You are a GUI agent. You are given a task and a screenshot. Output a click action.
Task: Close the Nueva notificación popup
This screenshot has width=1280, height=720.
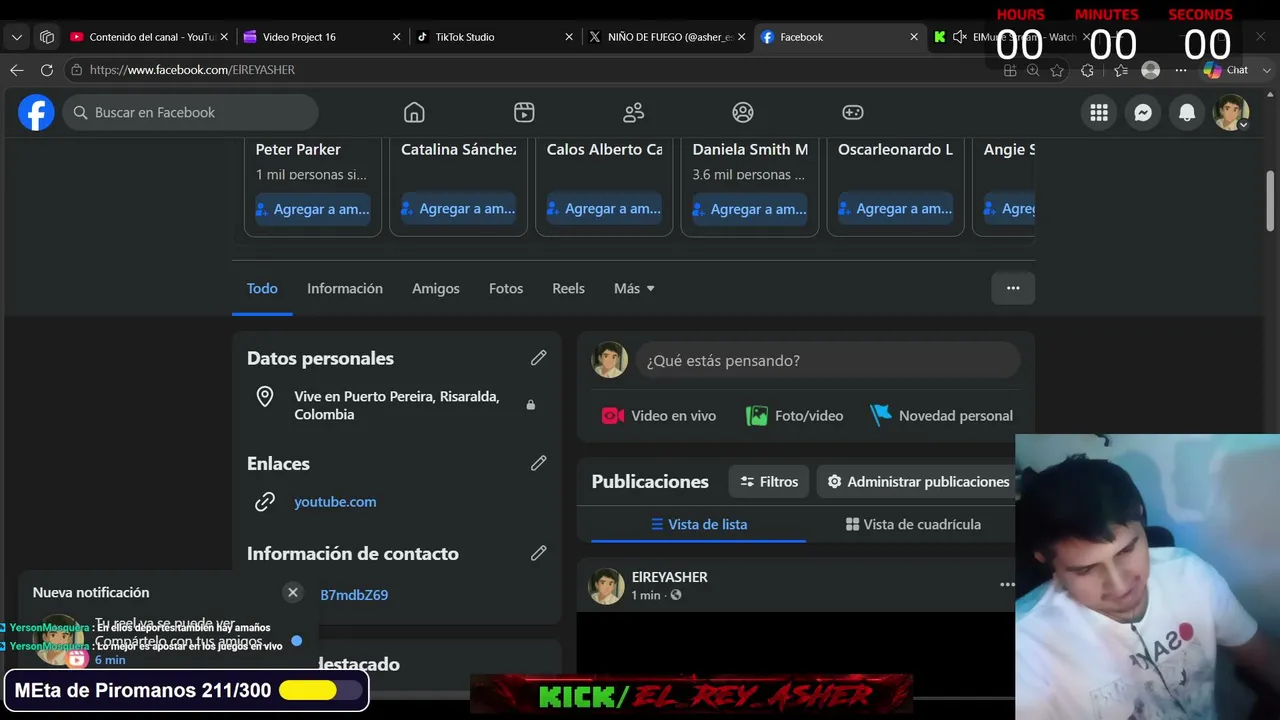tap(293, 592)
